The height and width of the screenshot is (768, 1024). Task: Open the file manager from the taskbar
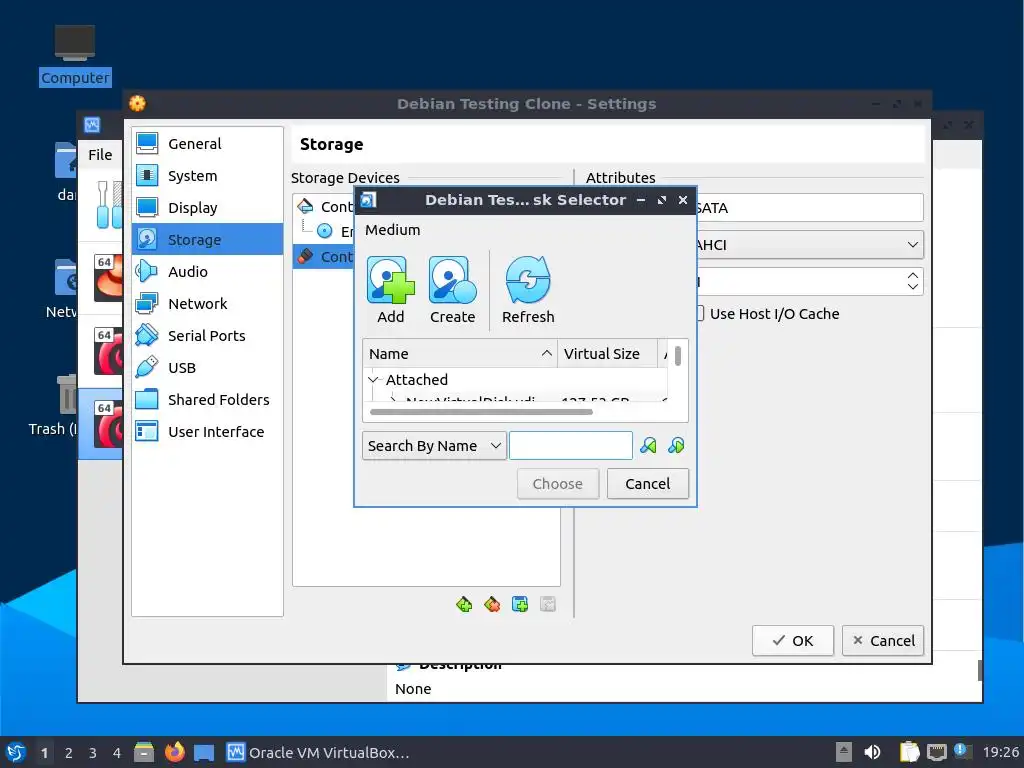click(x=144, y=752)
